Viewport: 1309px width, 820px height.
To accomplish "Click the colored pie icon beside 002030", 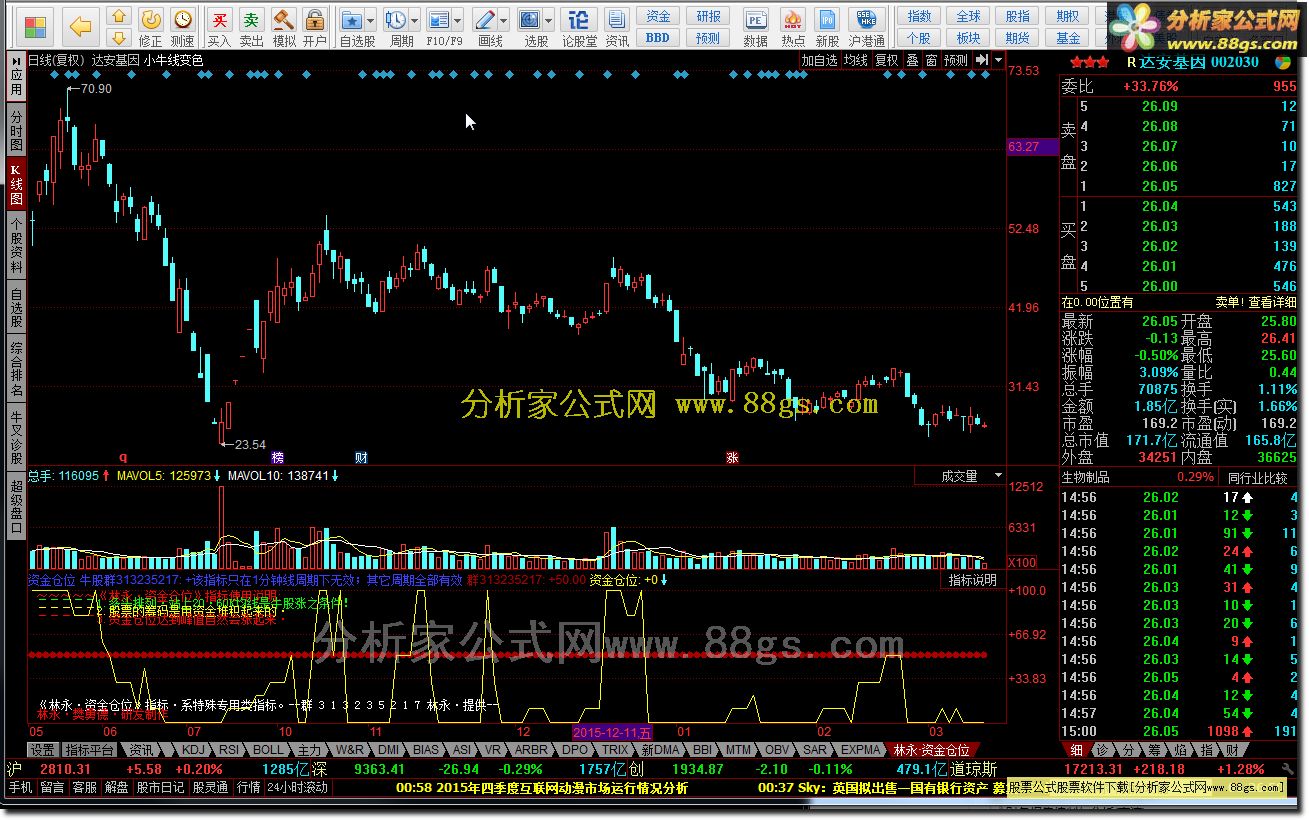I will [1282, 61].
